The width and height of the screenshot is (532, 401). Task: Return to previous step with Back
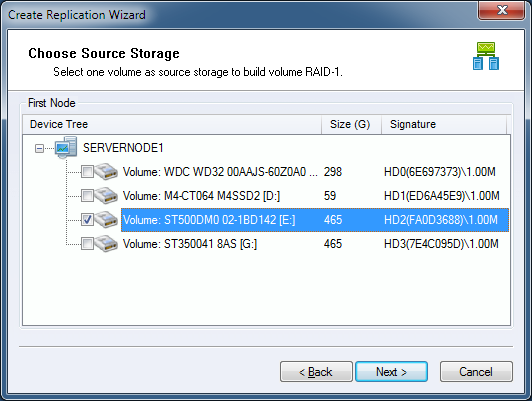pyautogui.click(x=316, y=372)
